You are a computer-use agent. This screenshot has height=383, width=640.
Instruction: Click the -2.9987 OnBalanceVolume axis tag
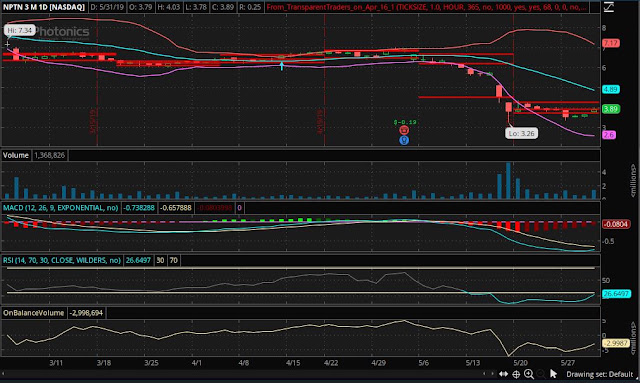point(616,343)
